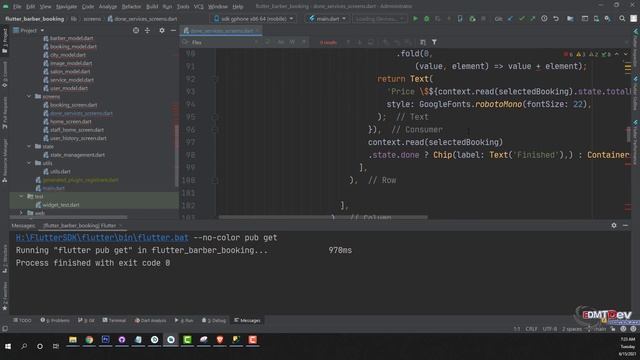
Task: Click the Project panel vertical scrollbar
Action: [176, 155]
